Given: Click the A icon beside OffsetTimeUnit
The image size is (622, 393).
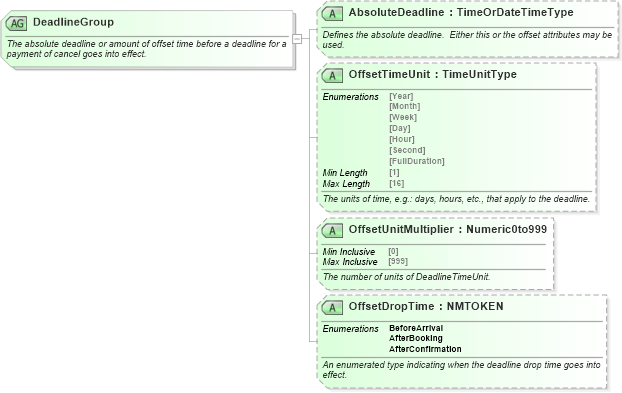Looking at the screenshot, I should click(x=332, y=76).
